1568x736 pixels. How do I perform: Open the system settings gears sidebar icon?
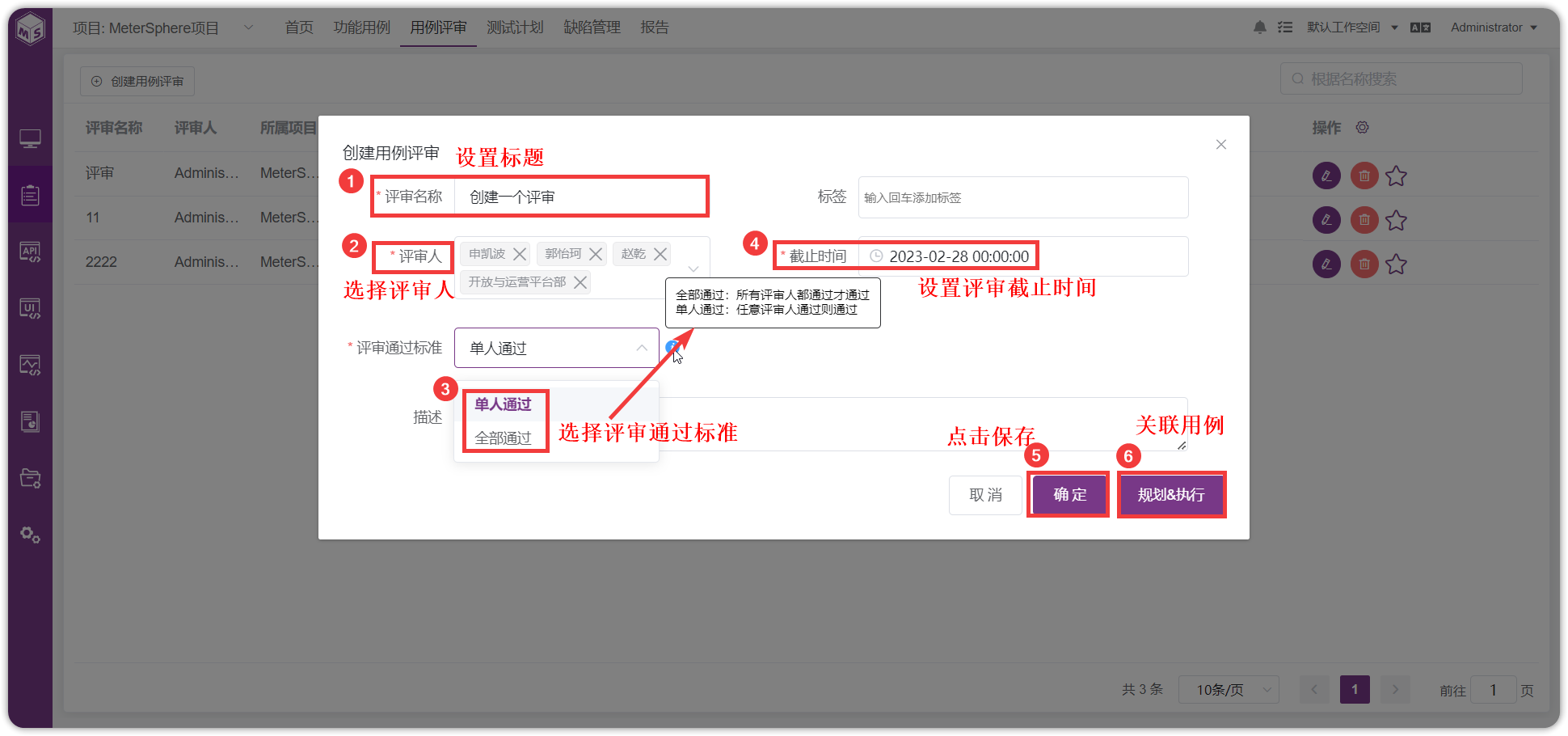(x=31, y=535)
